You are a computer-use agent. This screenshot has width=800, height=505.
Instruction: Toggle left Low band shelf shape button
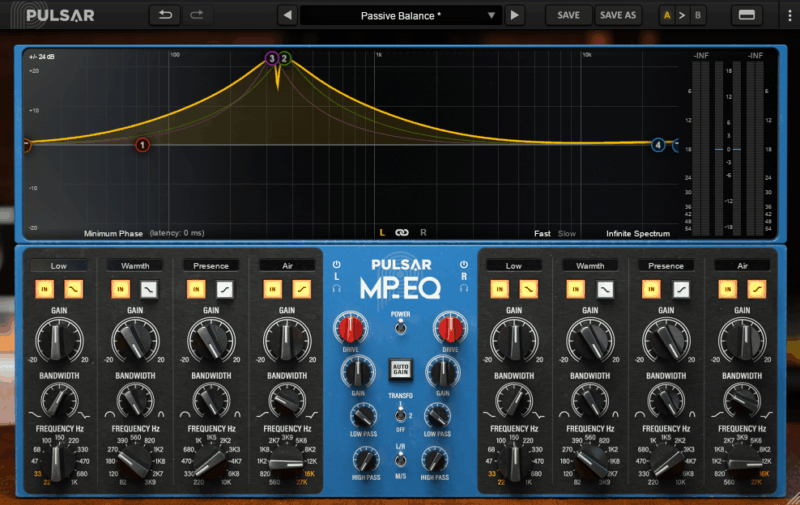point(74,289)
